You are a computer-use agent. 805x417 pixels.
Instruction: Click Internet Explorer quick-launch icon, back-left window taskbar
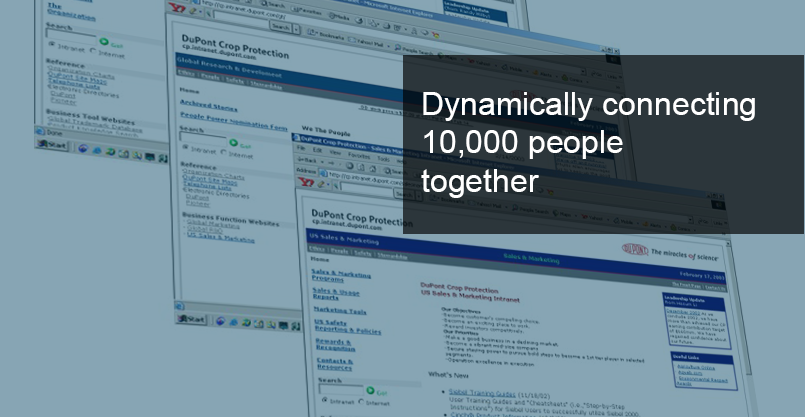point(97,150)
